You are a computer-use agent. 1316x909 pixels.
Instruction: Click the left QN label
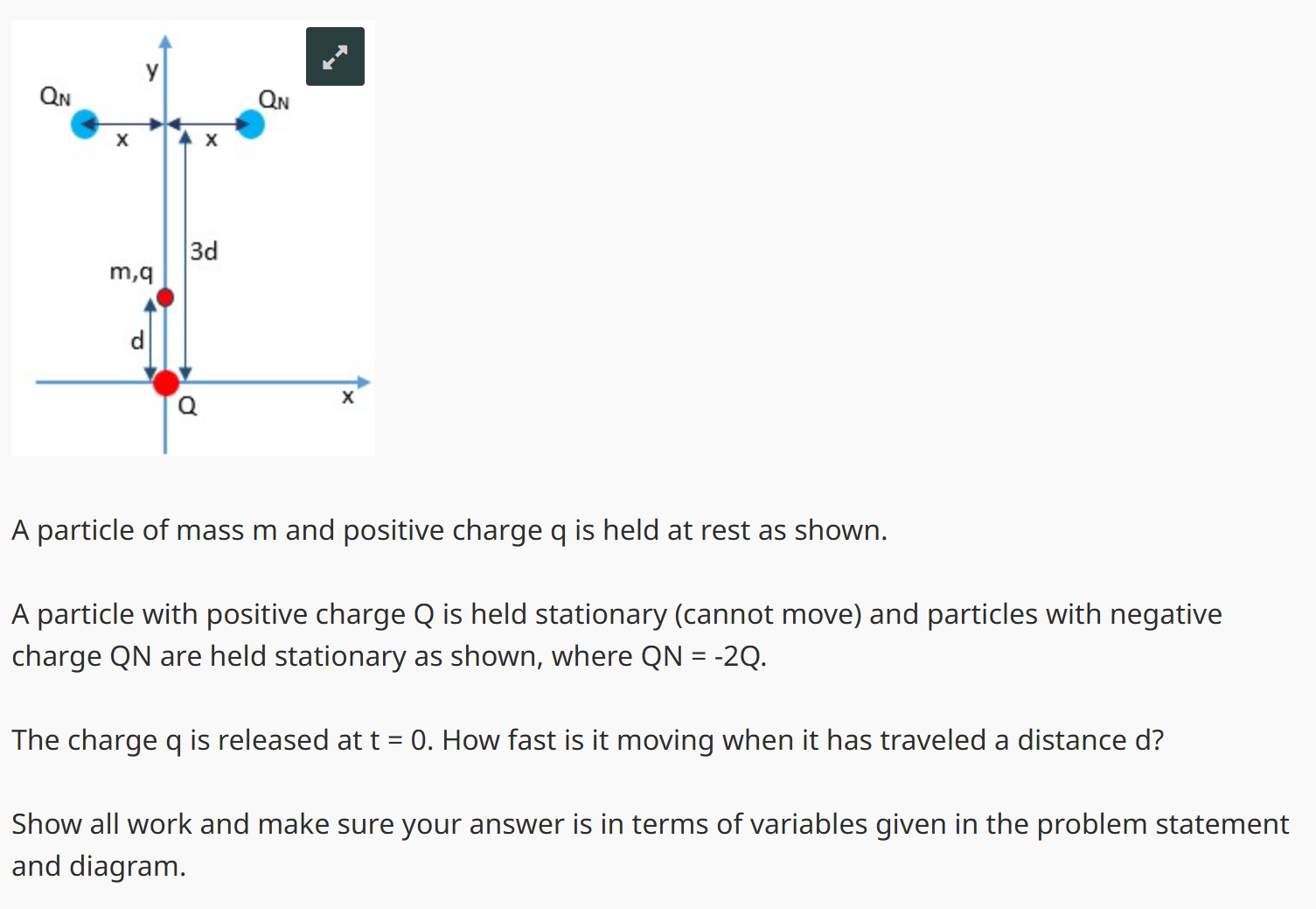(x=53, y=96)
